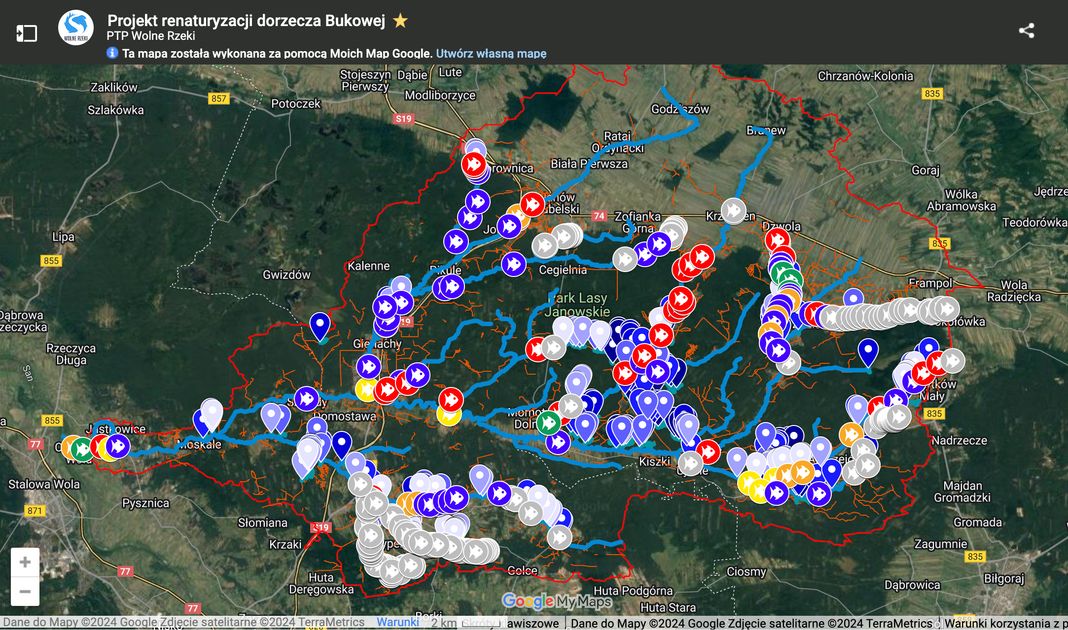
Task: Click the Gwizdów map label
Action: 287,274
